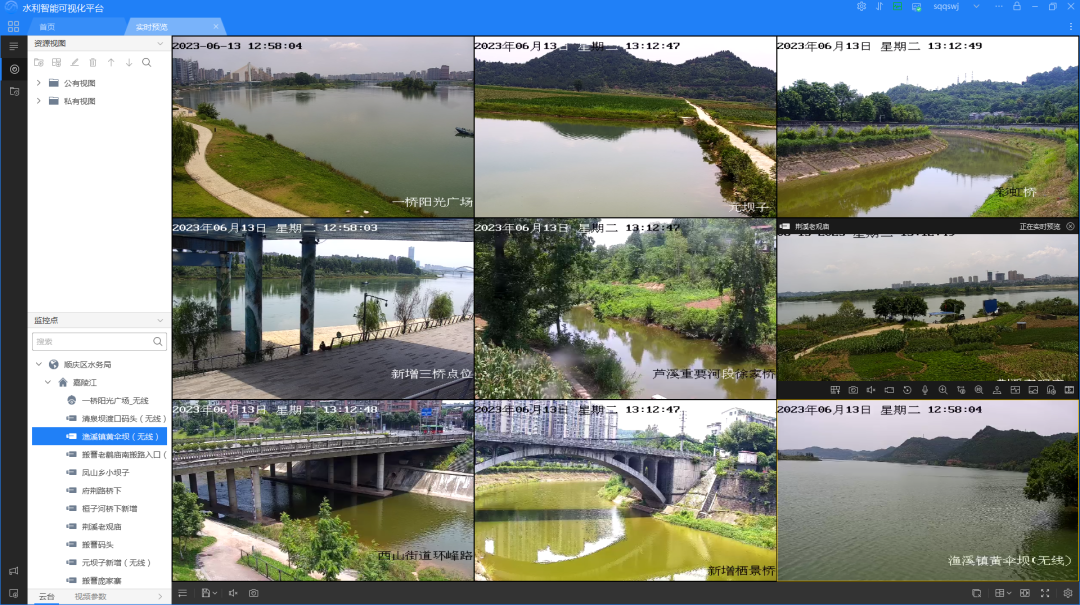Open the hamburger menu in left sidebar
1080x605 pixels.
(x=14, y=46)
